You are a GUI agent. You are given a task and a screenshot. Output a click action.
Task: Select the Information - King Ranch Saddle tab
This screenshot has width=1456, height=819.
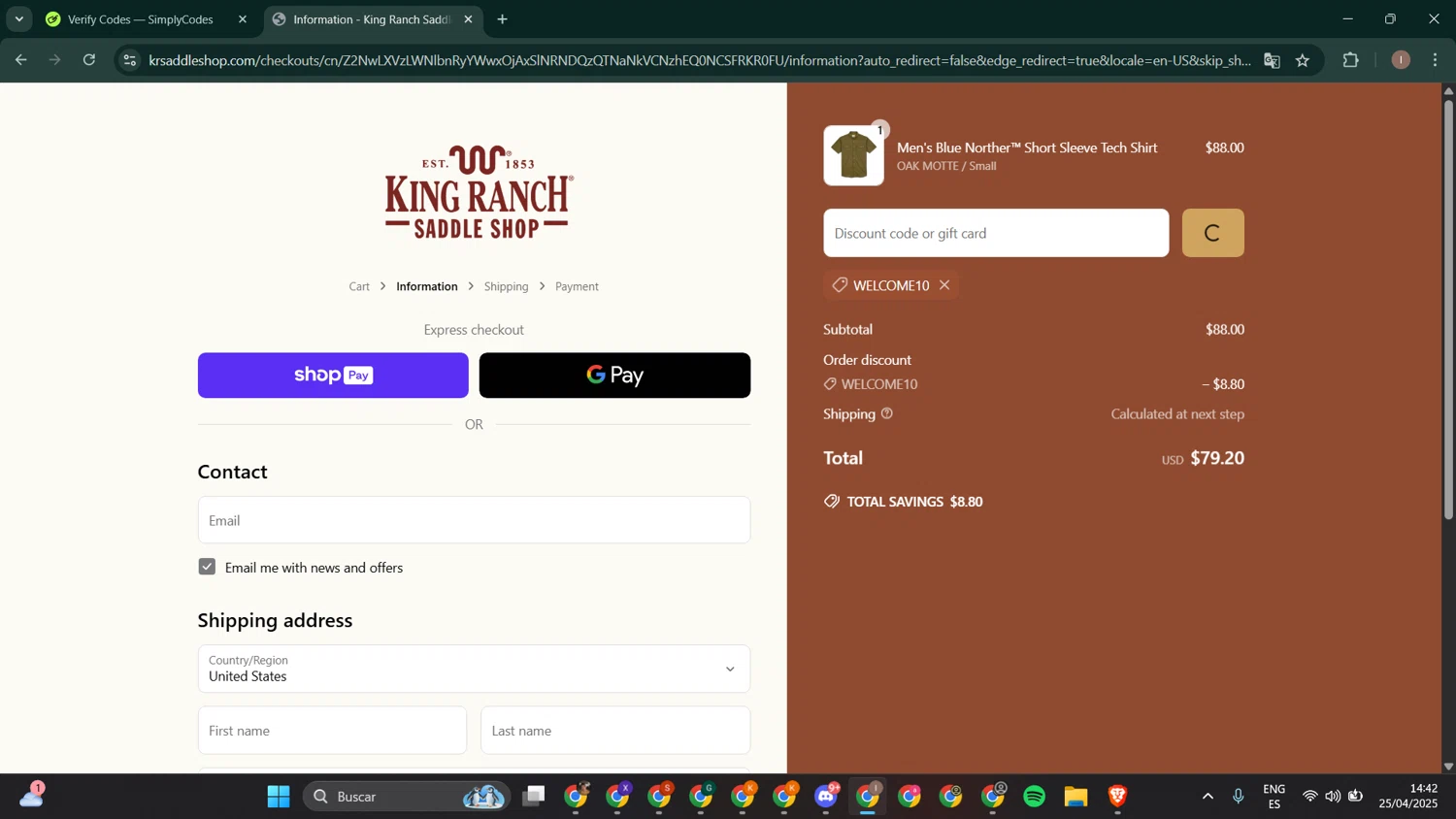tap(371, 19)
